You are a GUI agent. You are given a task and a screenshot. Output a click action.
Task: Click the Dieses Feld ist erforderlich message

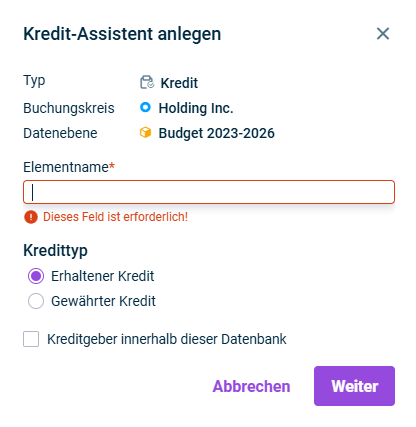click(116, 217)
